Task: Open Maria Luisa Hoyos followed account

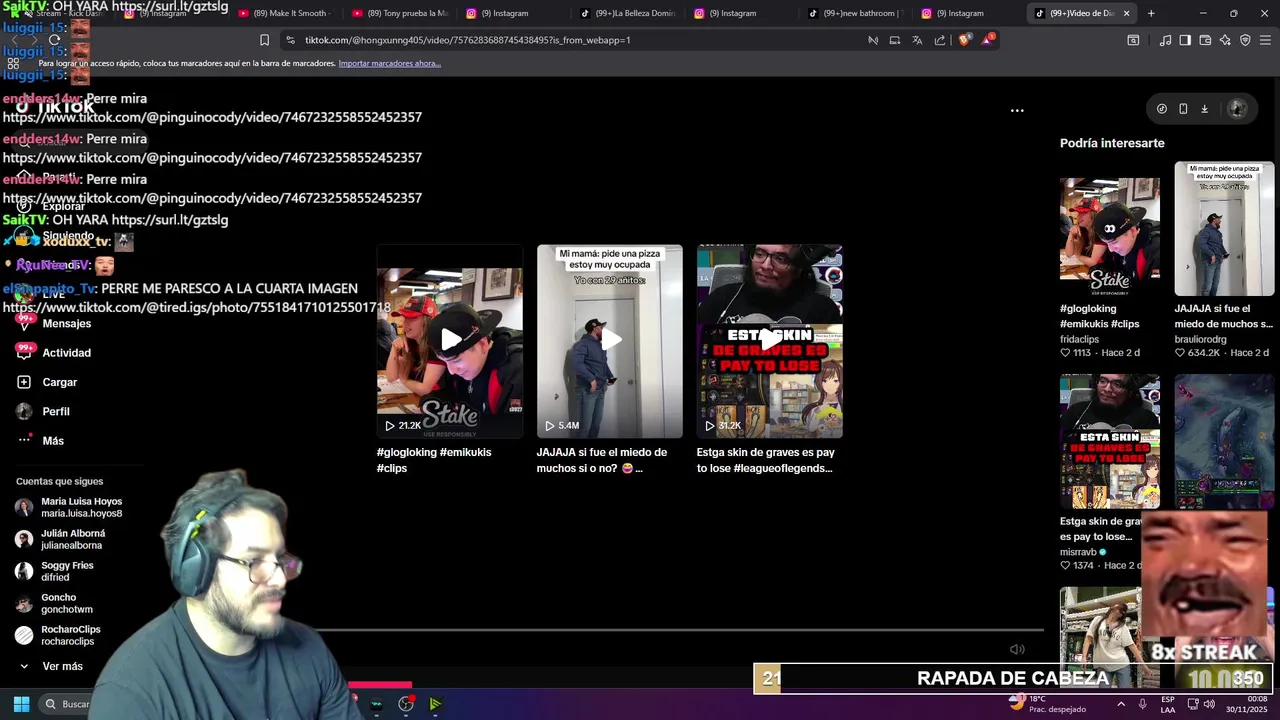Action: tap(70, 507)
